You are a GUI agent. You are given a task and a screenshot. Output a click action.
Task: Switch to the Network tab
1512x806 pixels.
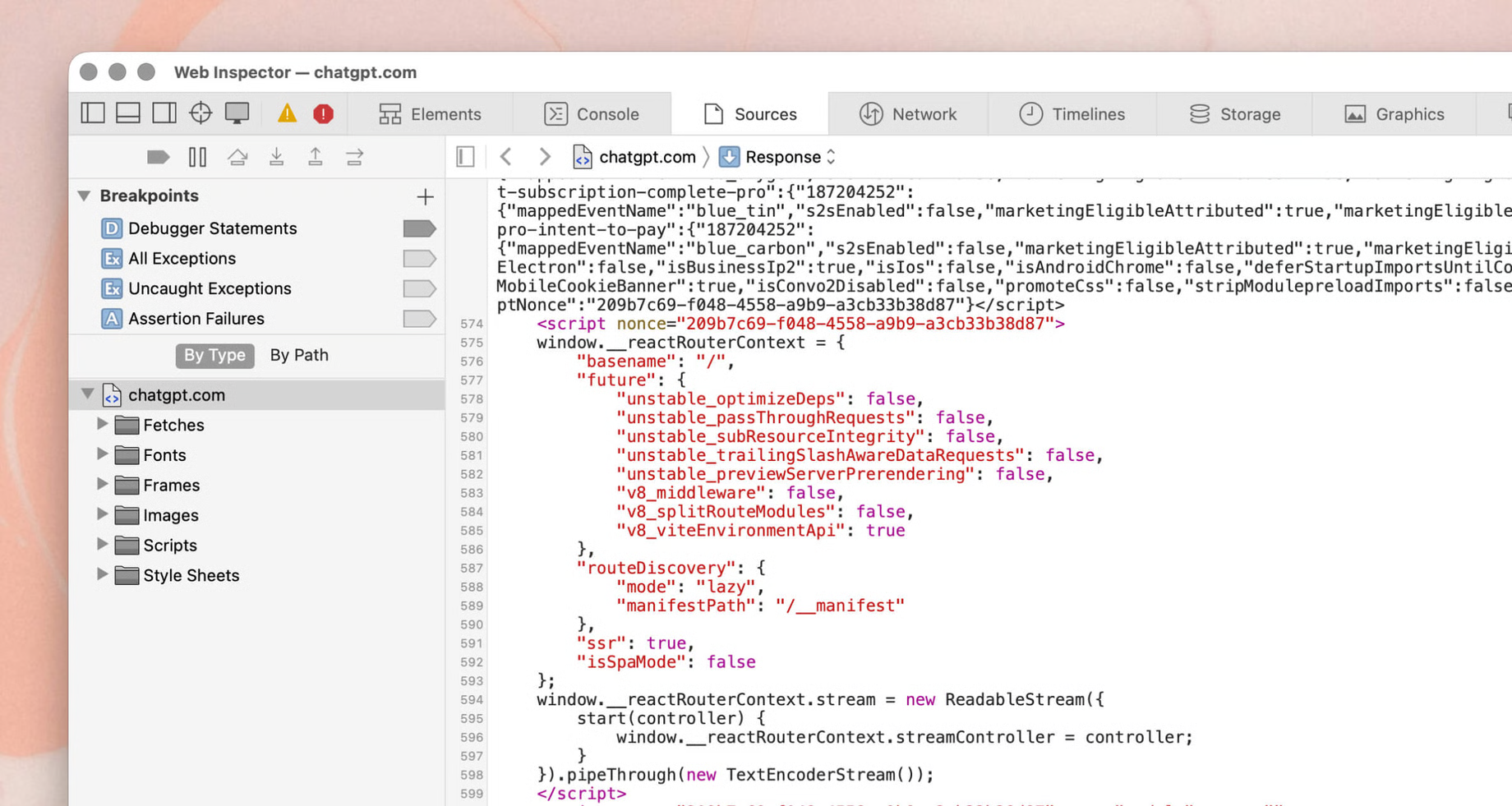pos(908,114)
